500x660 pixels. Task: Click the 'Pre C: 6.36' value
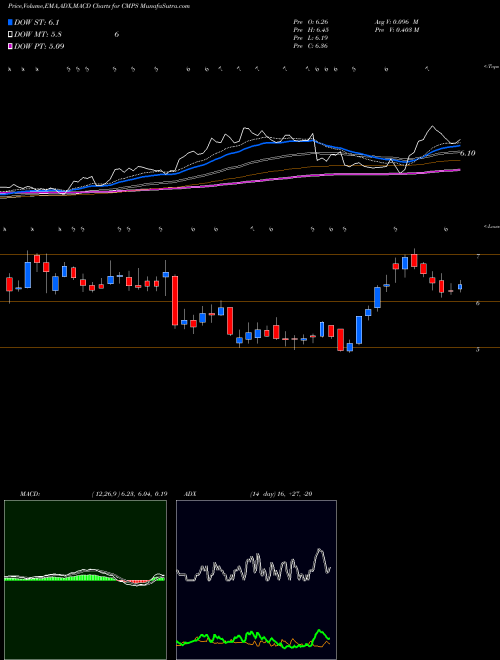pyautogui.click(x=311, y=46)
